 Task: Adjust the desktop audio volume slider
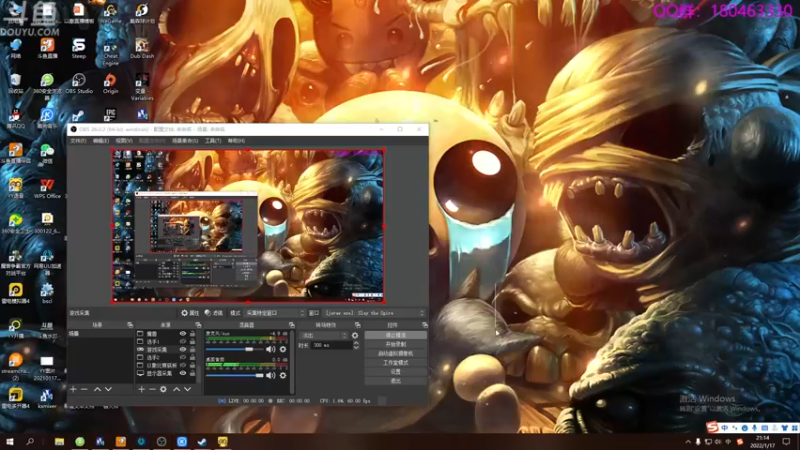[235, 376]
